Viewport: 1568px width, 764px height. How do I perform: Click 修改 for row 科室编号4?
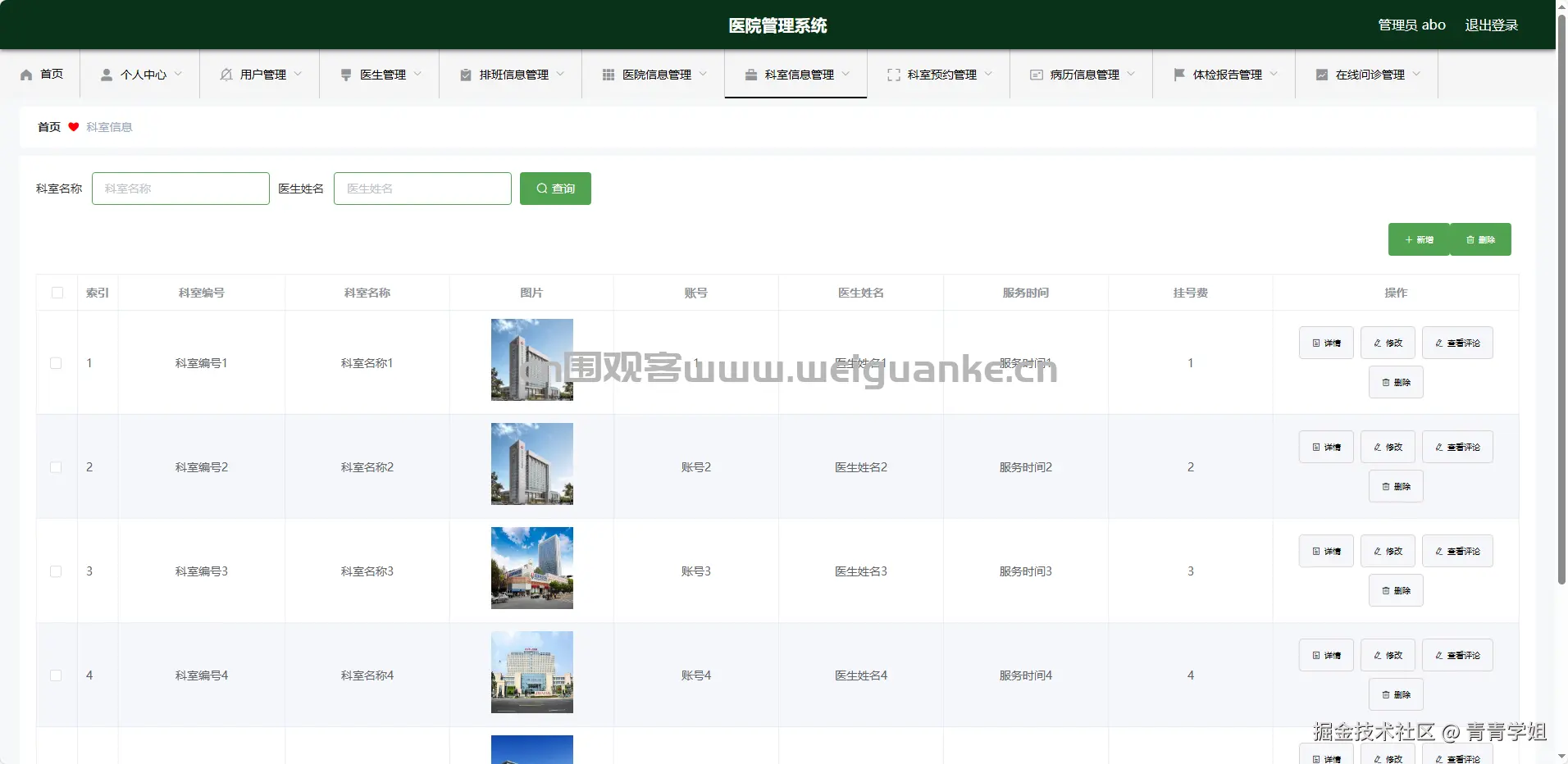pyautogui.click(x=1388, y=655)
